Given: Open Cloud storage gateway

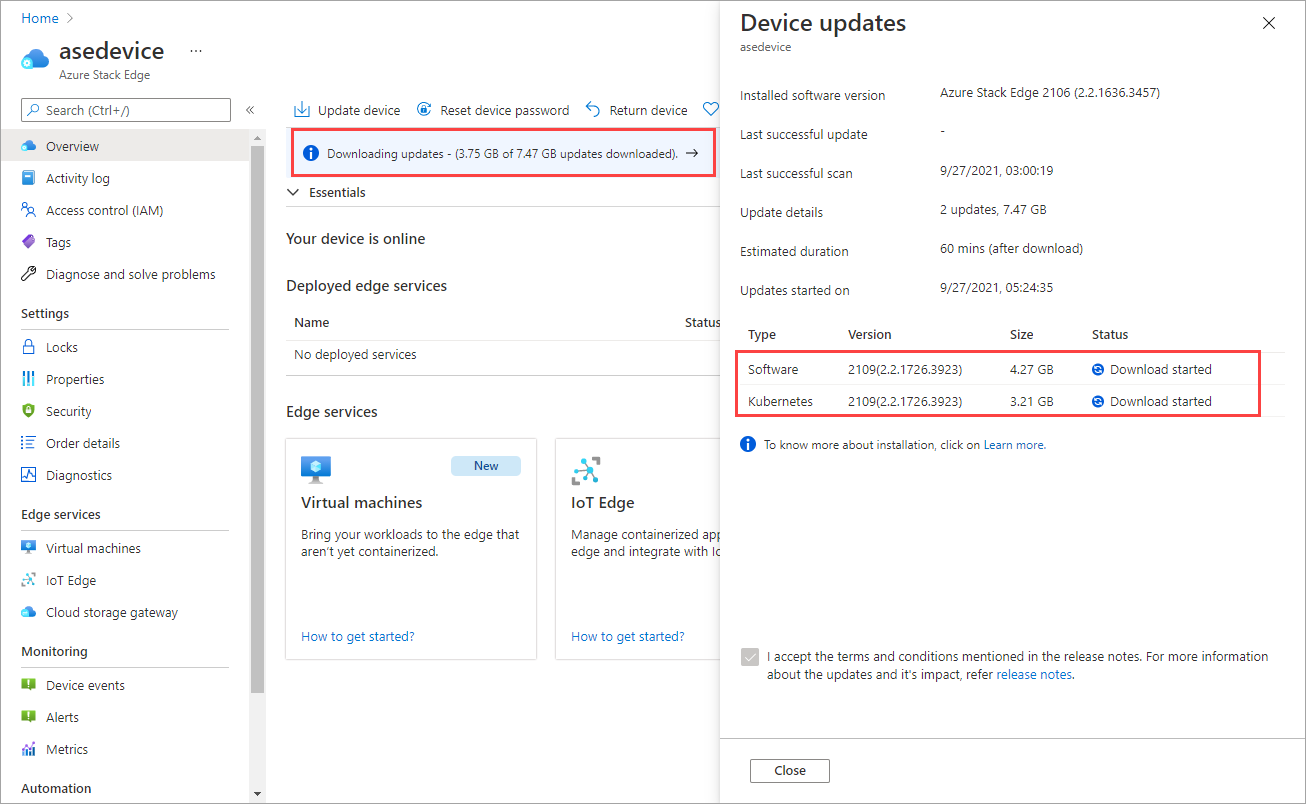Looking at the screenshot, I should point(108,612).
